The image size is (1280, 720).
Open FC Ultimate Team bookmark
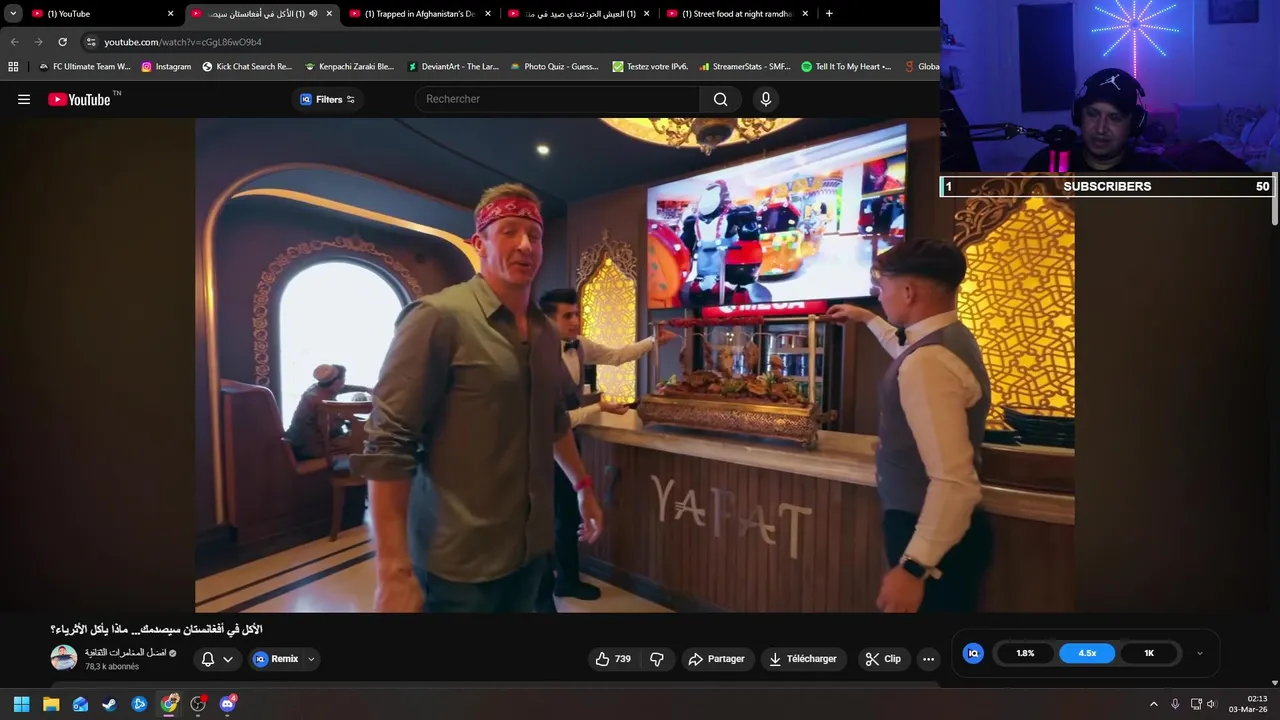tap(84, 66)
